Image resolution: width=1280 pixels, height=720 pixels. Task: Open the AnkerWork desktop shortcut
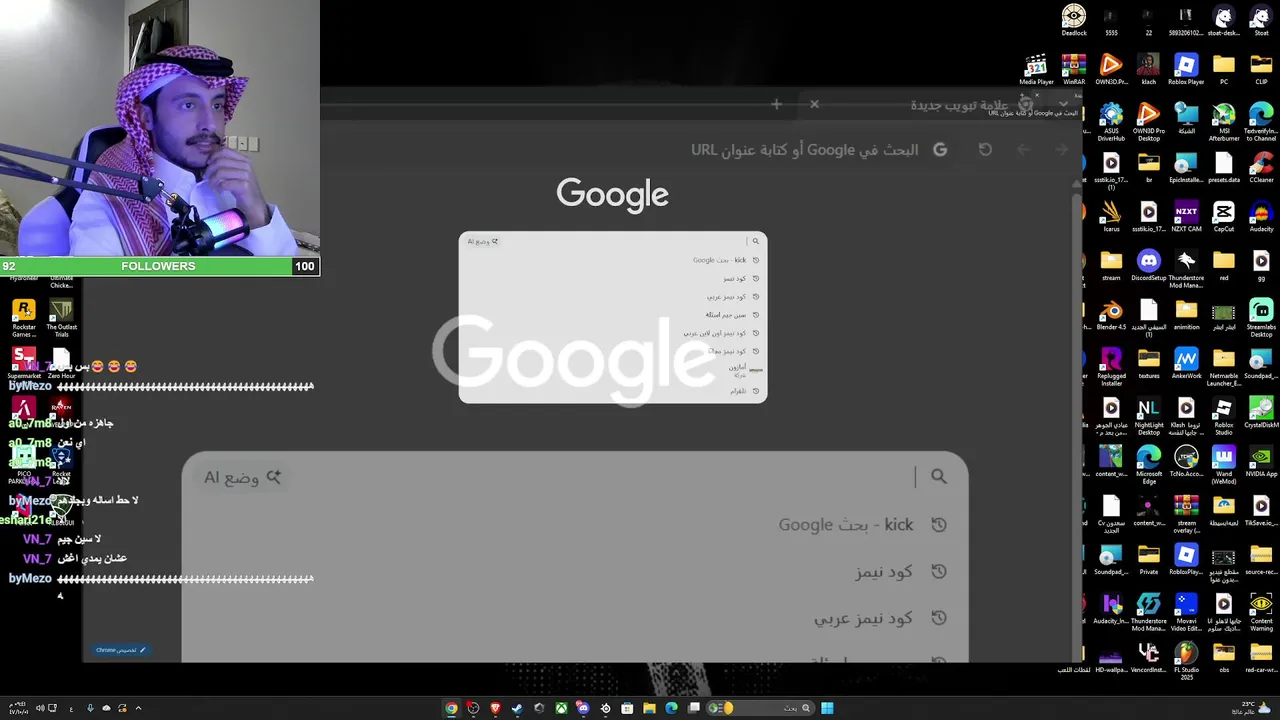click(x=1186, y=363)
